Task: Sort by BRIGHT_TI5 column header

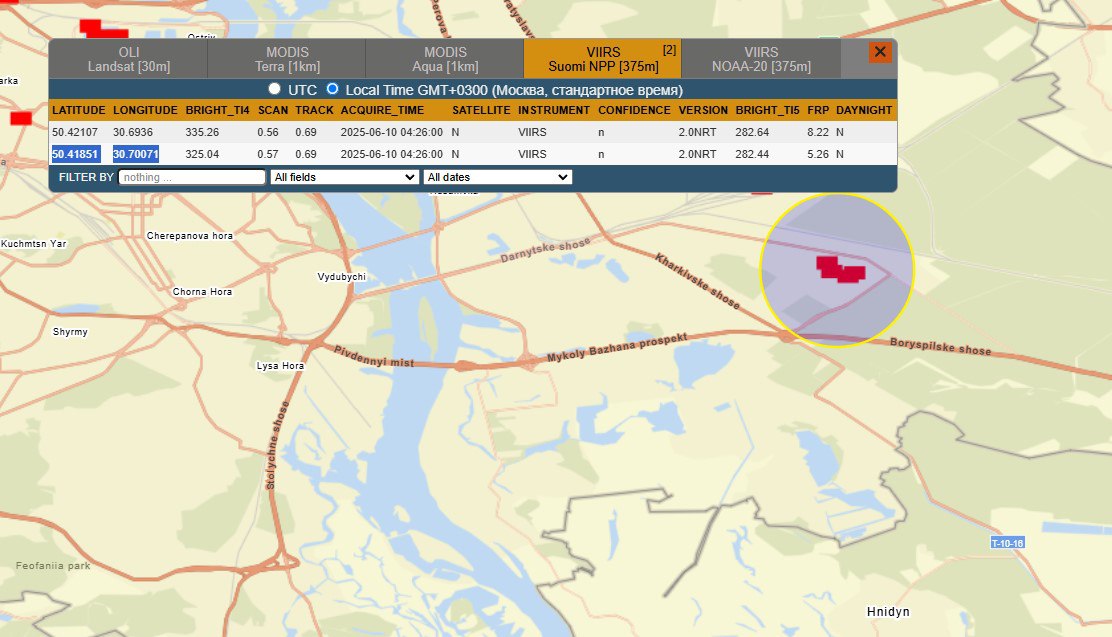Action: pyautogui.click(x=767, y=110)
